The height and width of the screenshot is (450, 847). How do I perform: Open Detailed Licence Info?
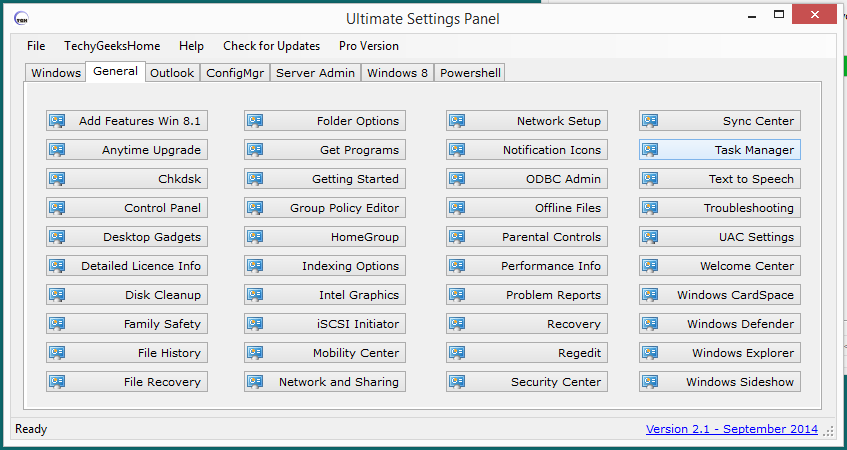coord(127,266)
